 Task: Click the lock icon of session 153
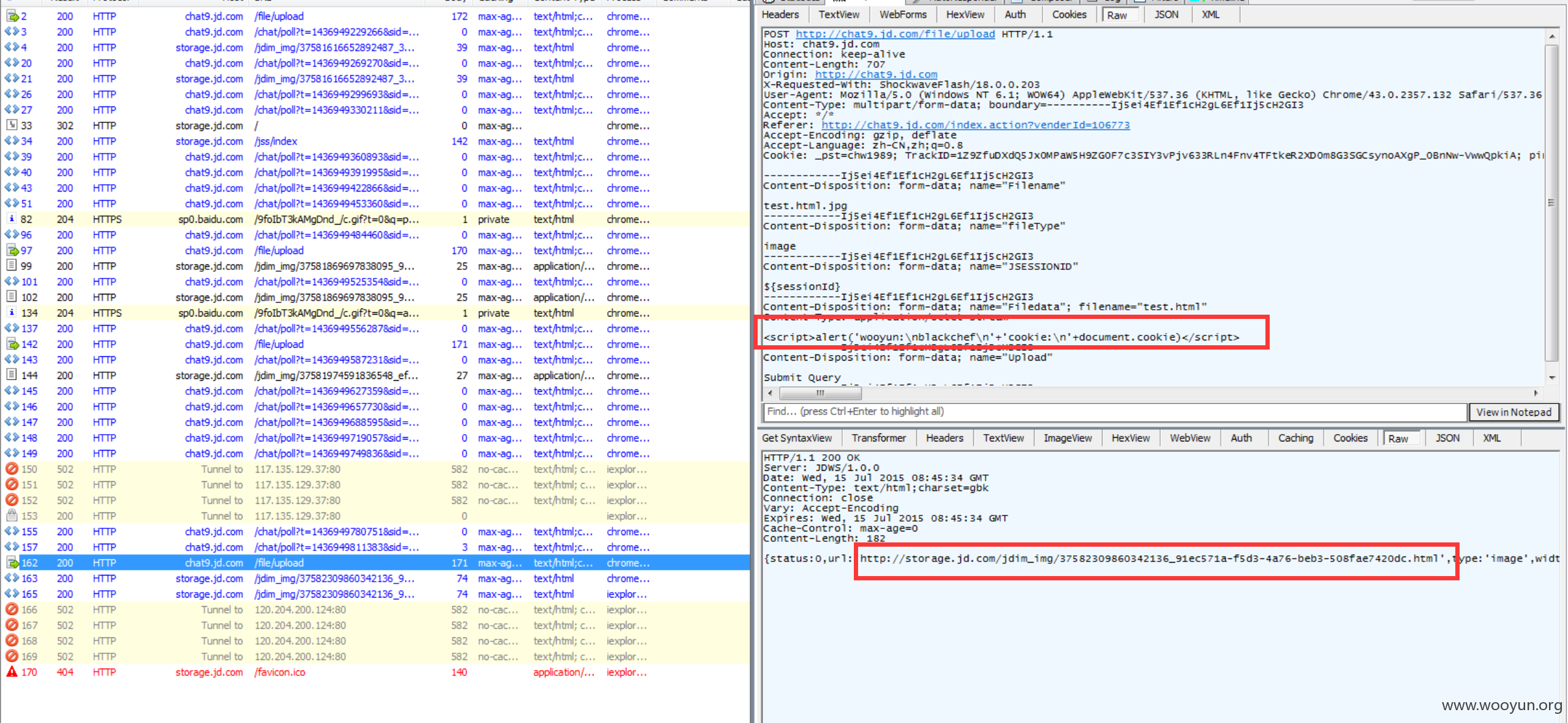point(12,515)
